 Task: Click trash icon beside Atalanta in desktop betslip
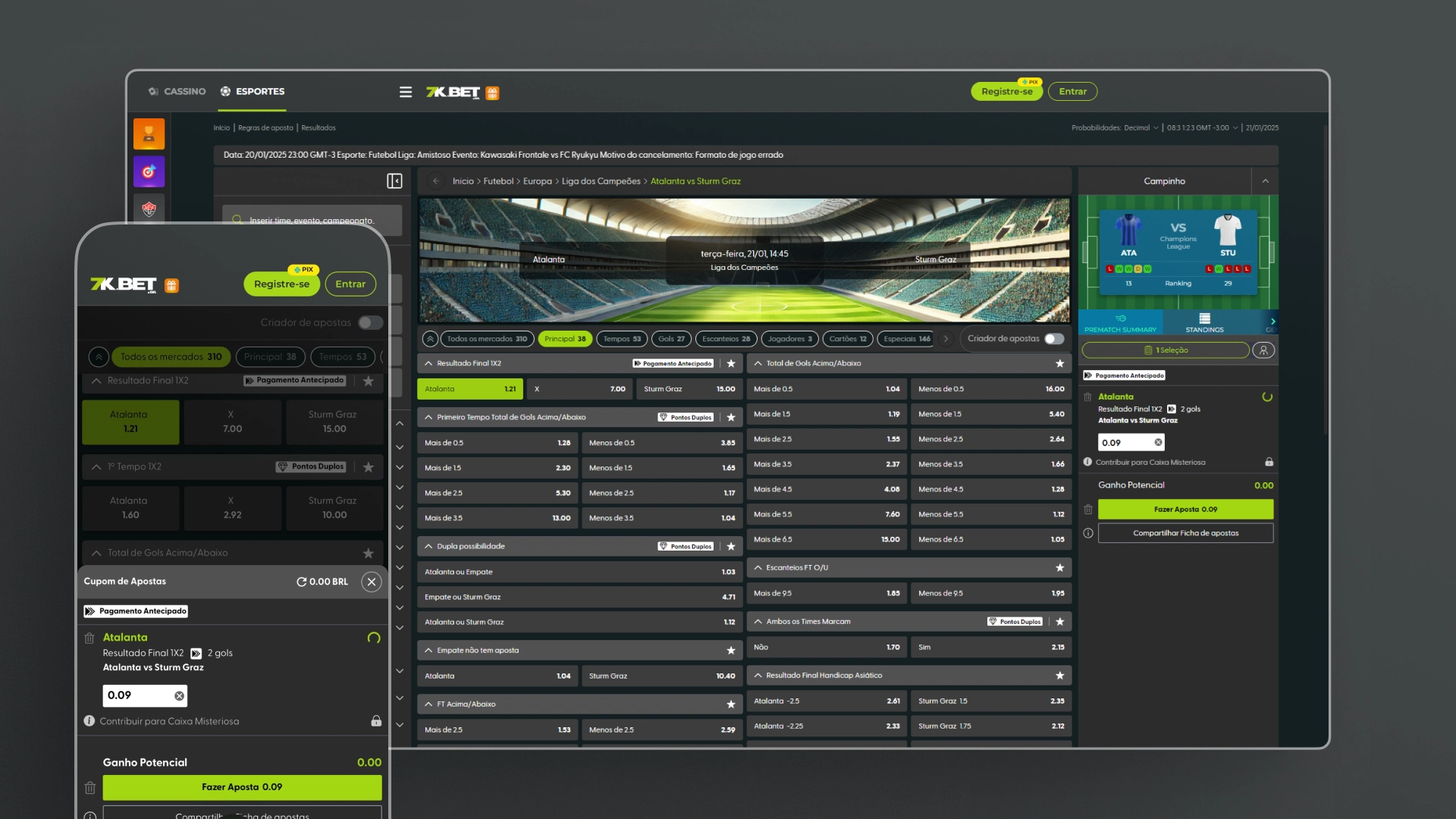[x=1087, y=397]
